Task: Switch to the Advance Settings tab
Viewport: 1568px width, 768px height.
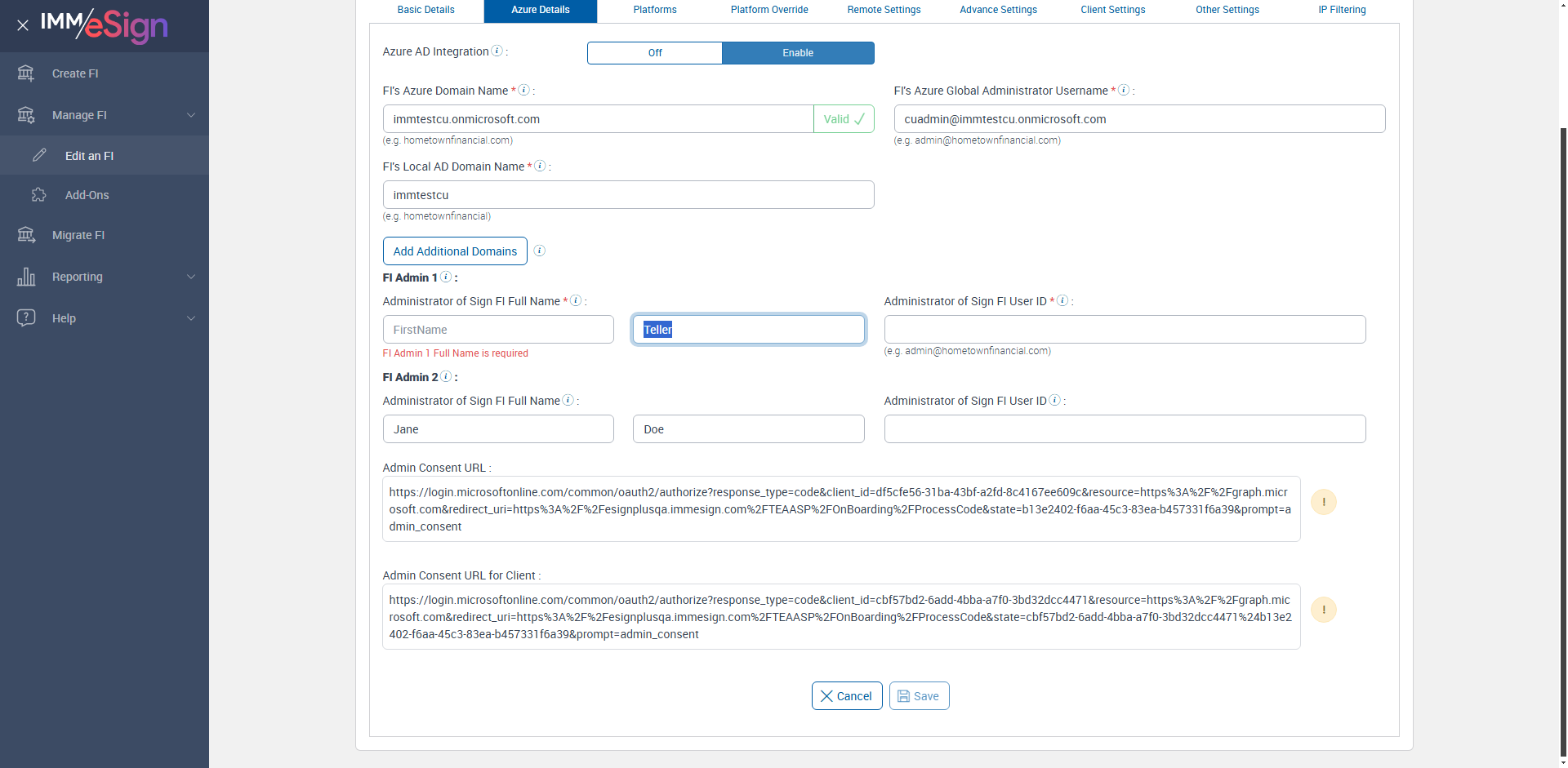Action: tap(998, 11)
